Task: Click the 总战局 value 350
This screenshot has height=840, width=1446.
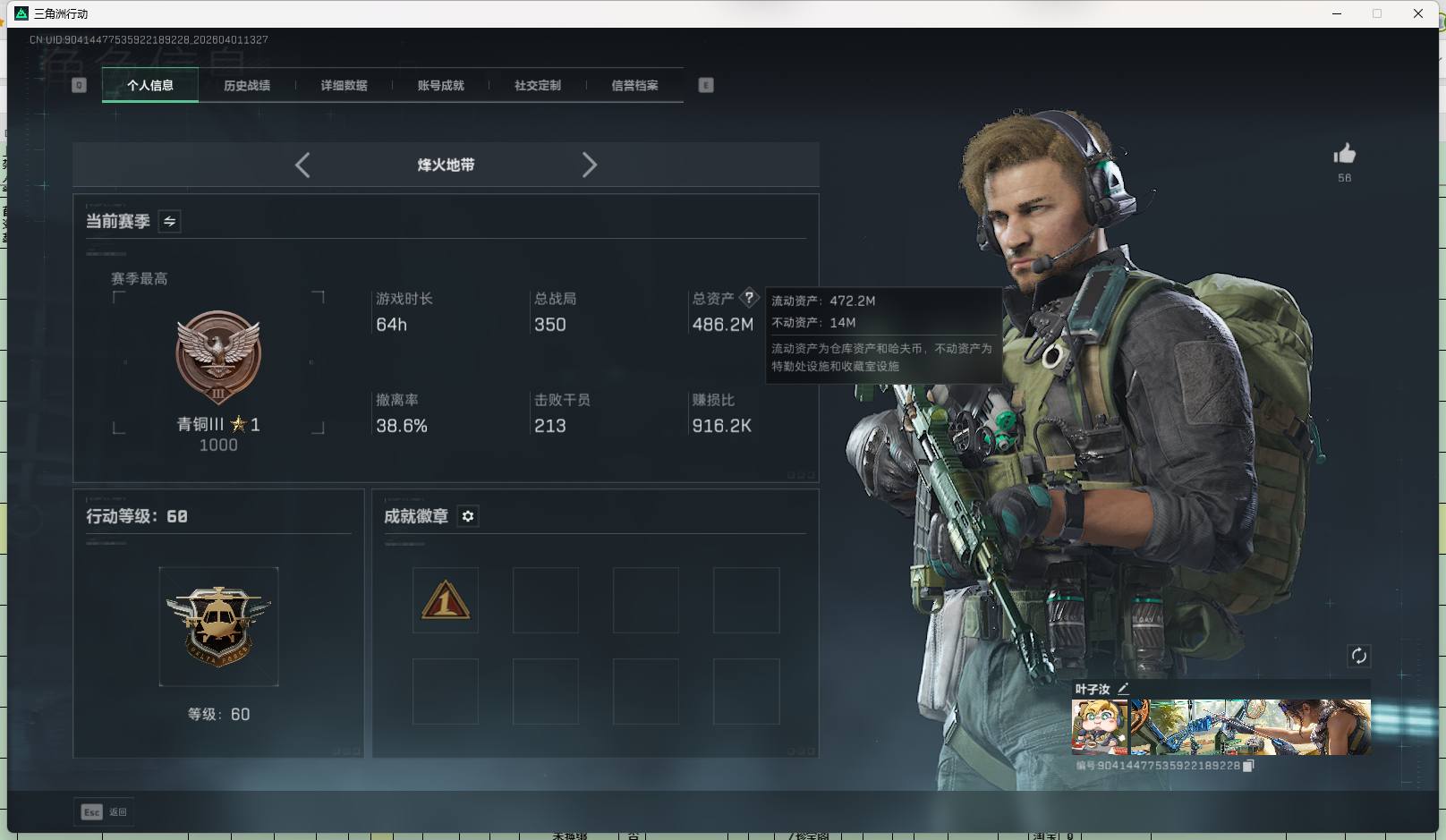Action: click(549, 325)
